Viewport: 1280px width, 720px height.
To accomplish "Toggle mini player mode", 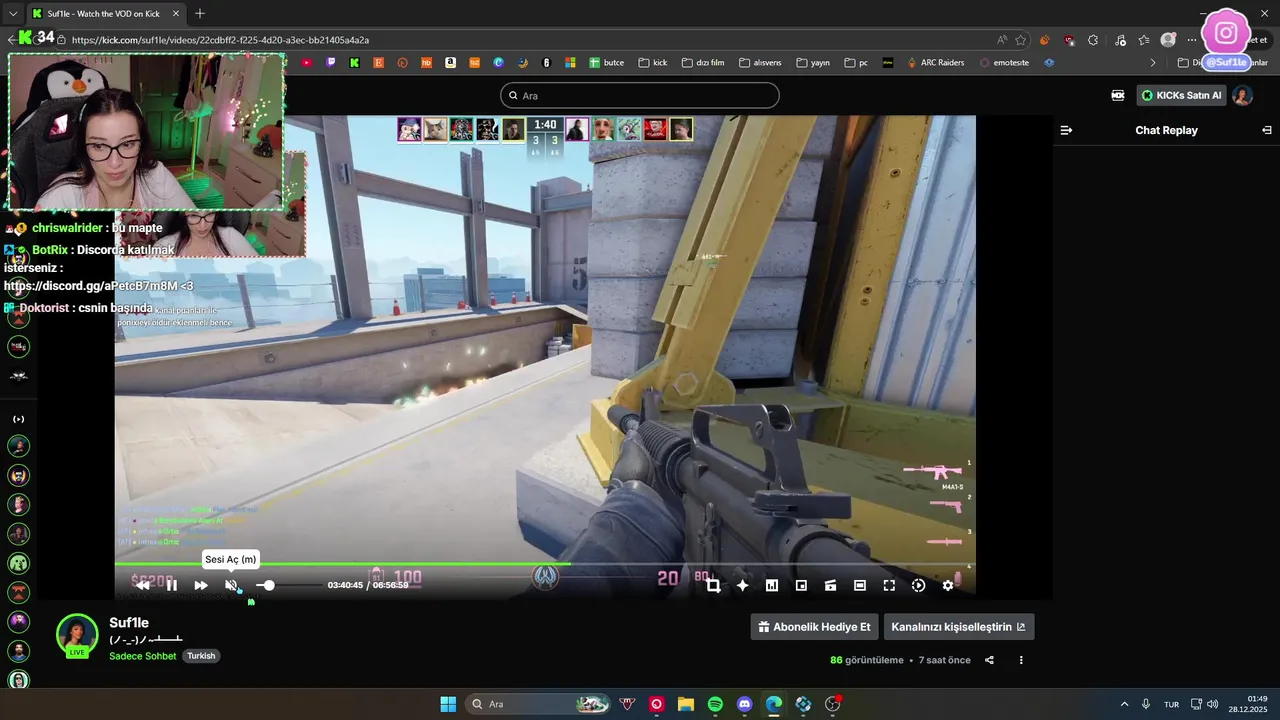I will pos(801,586).
